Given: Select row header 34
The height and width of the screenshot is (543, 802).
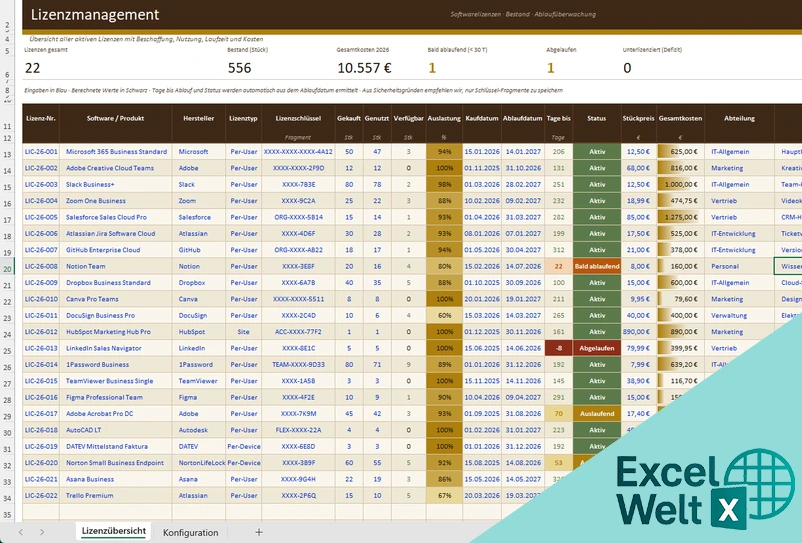Looking at the screenshot, I should [x=7, y=496].
